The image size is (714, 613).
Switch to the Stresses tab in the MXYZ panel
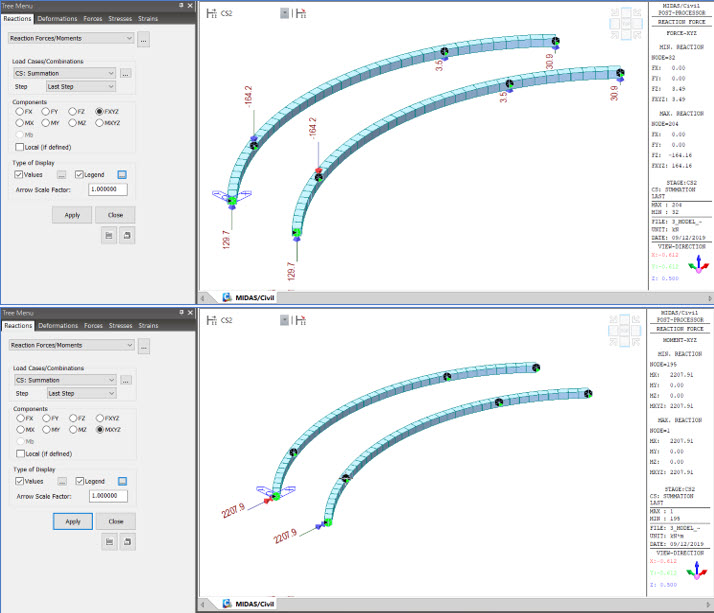pyautogui.click(x=120, y=325)
